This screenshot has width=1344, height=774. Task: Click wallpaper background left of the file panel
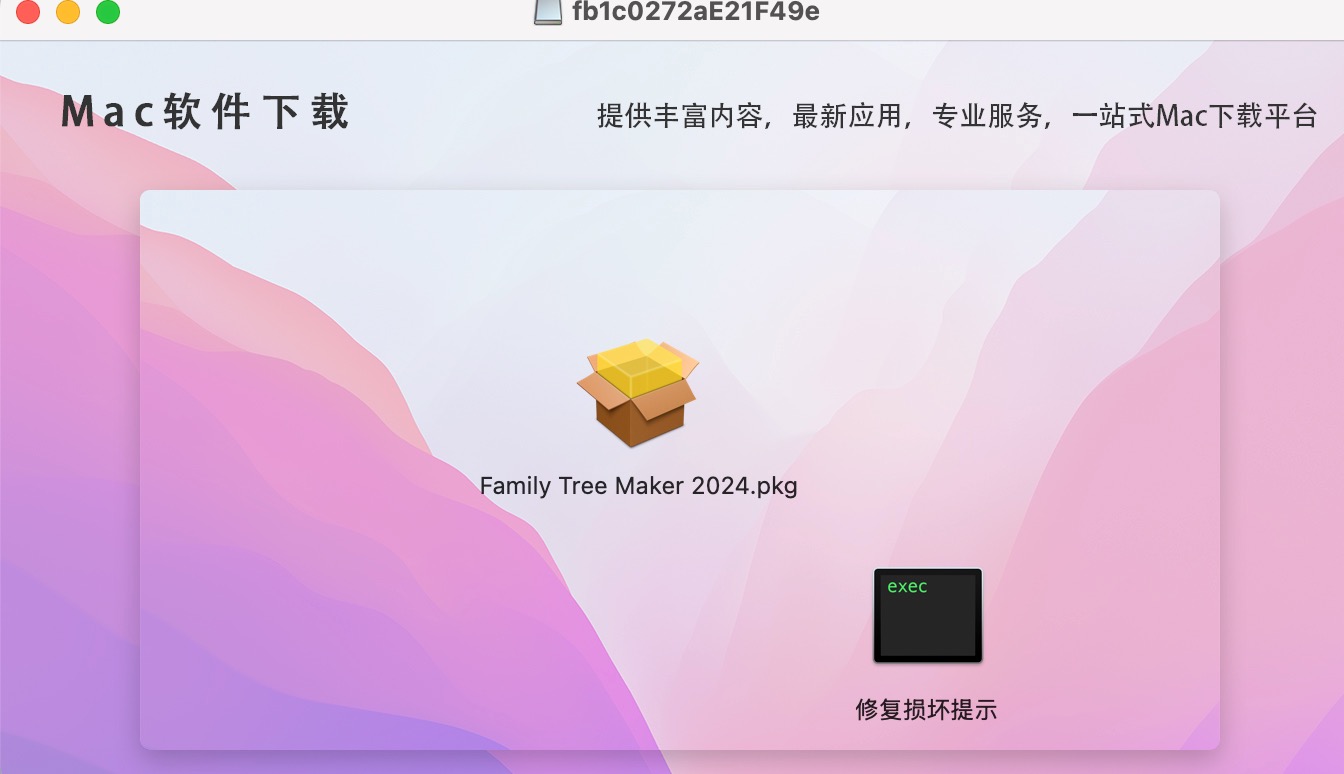coord(70,450)
